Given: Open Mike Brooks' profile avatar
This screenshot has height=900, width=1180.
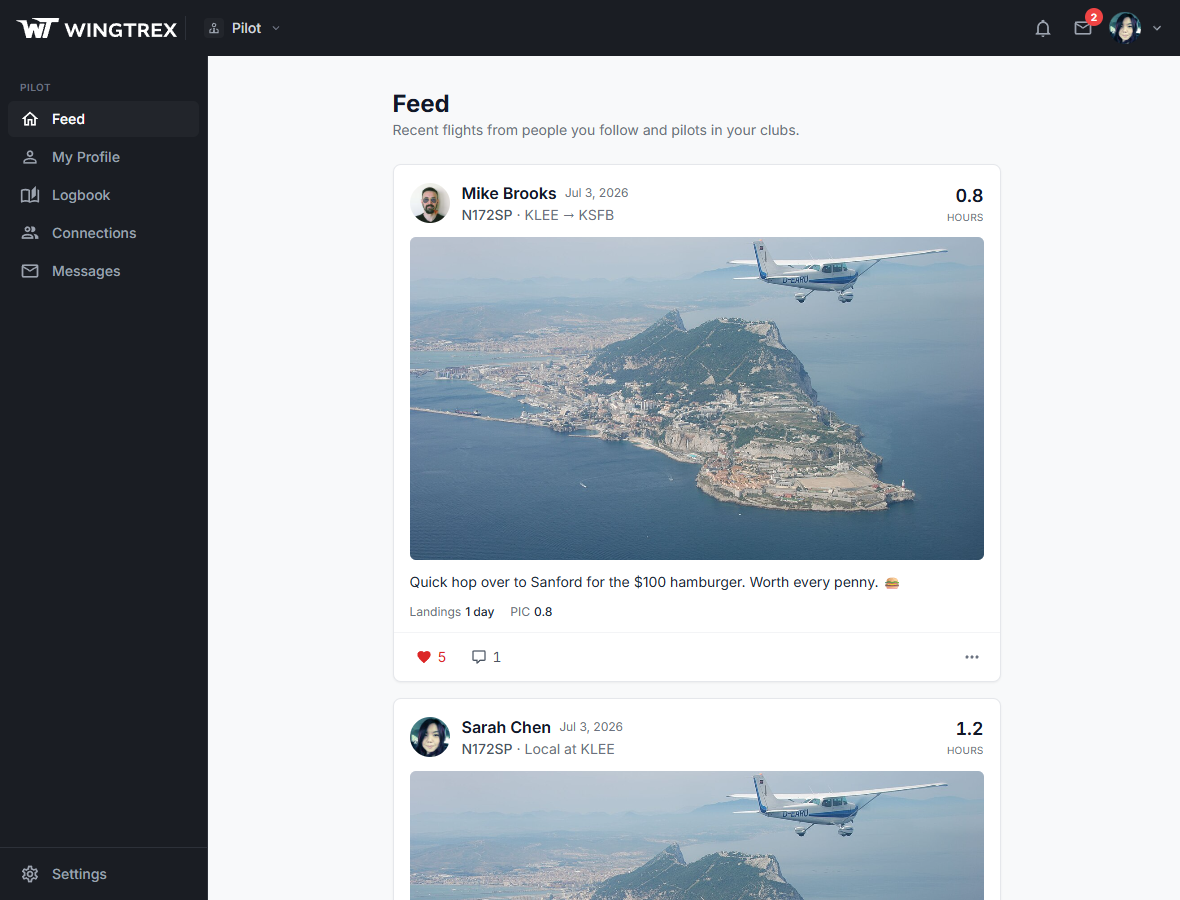Looking at the screenshot, I should [x=430, y=203].
